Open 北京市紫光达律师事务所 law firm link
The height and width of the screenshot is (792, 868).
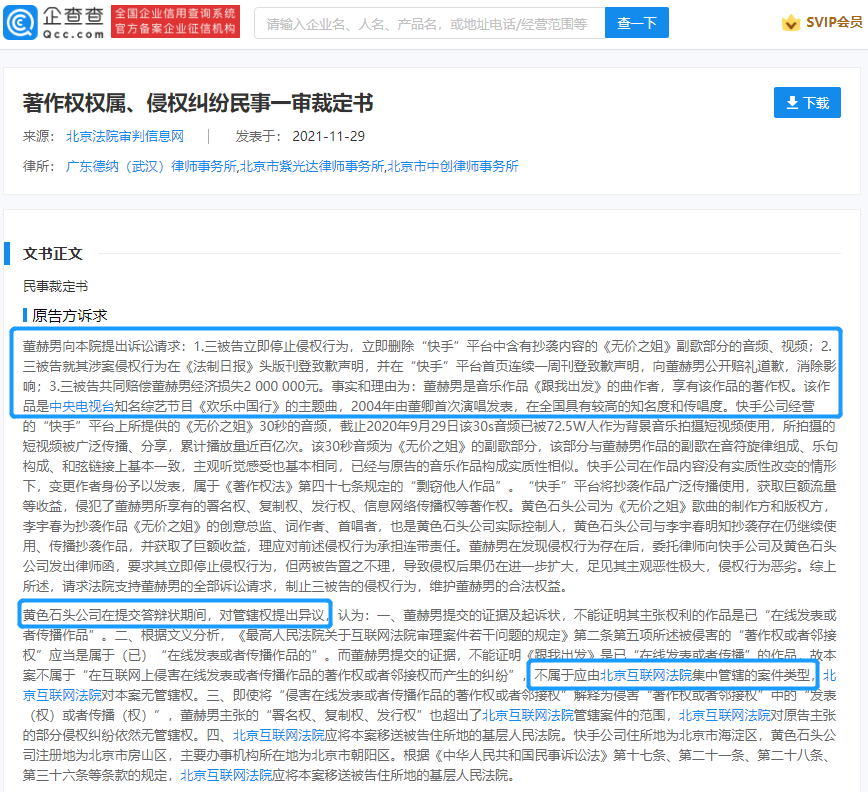click(312, 166)
